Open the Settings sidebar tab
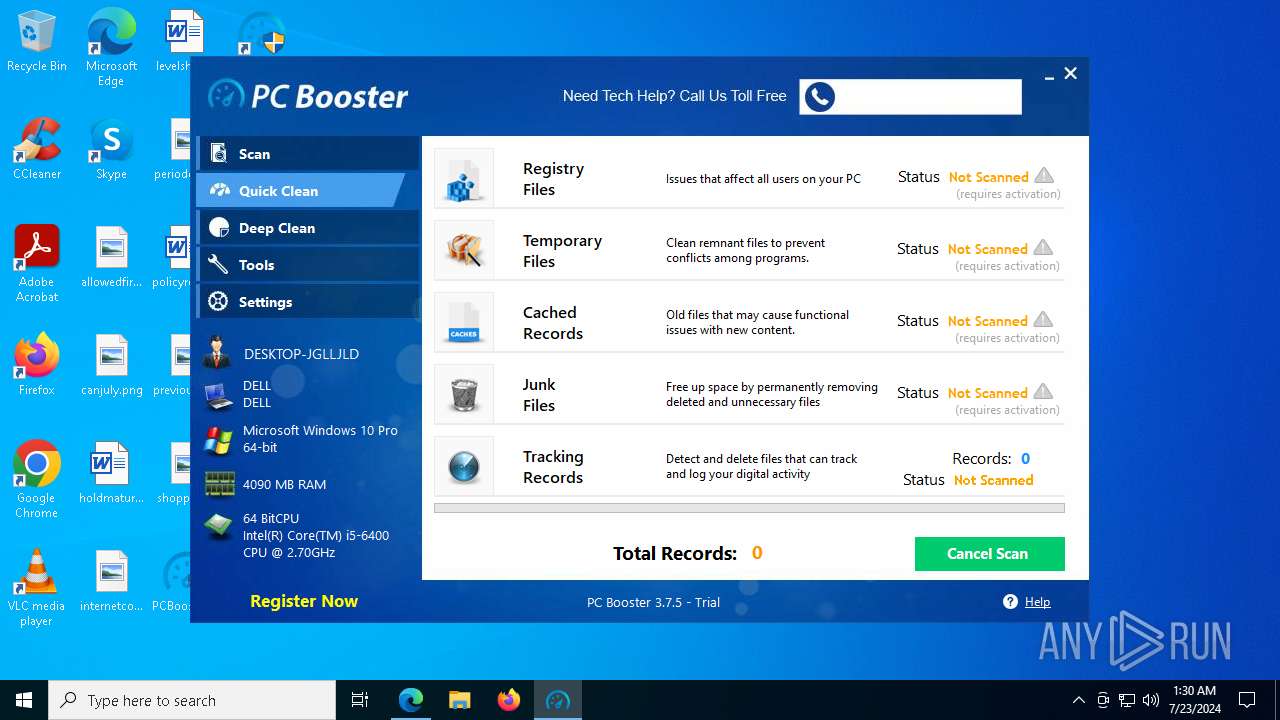The height and width of the screenshot is (720, 1280). 307,302
